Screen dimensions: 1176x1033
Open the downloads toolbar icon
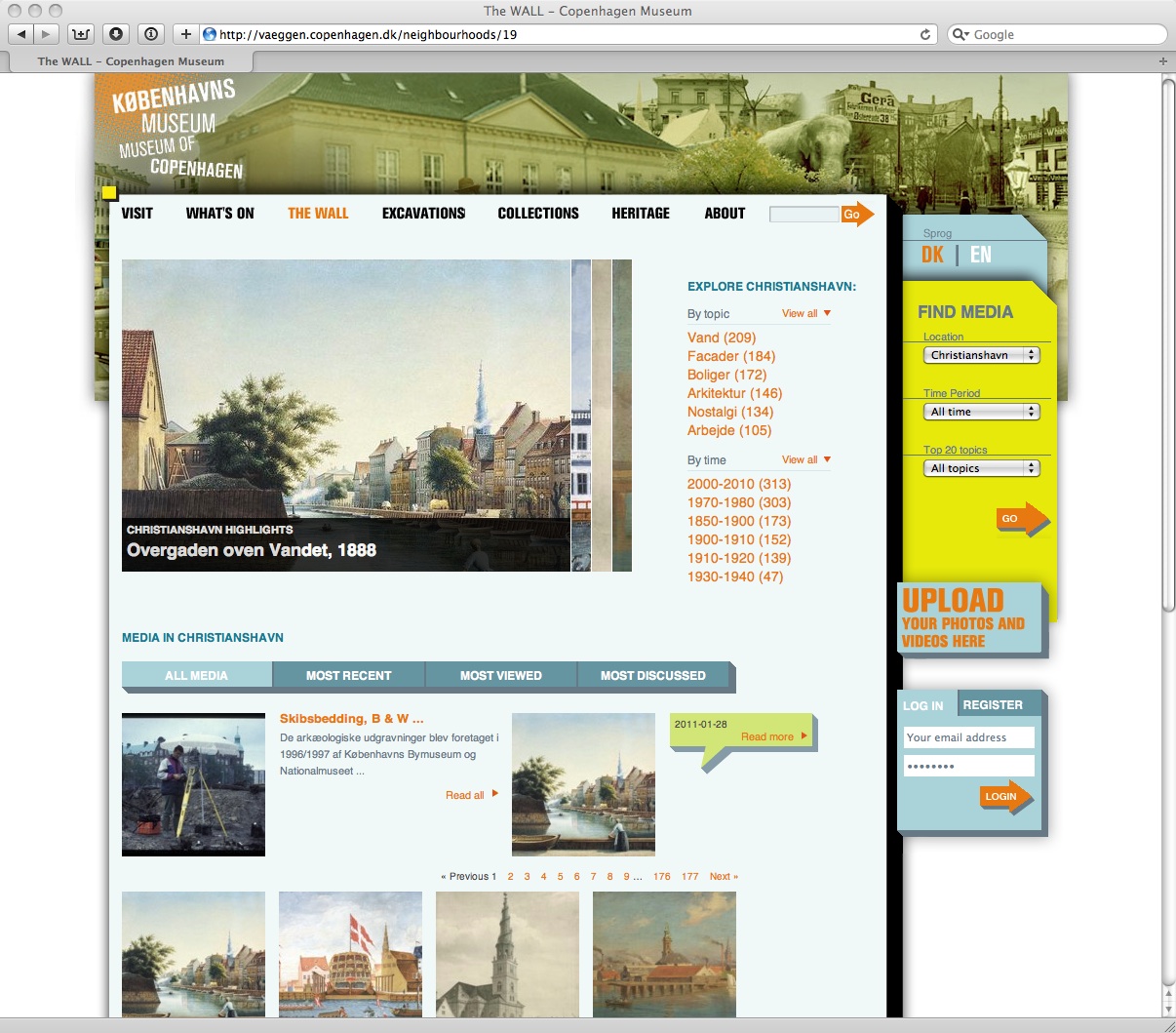point(116,34)
